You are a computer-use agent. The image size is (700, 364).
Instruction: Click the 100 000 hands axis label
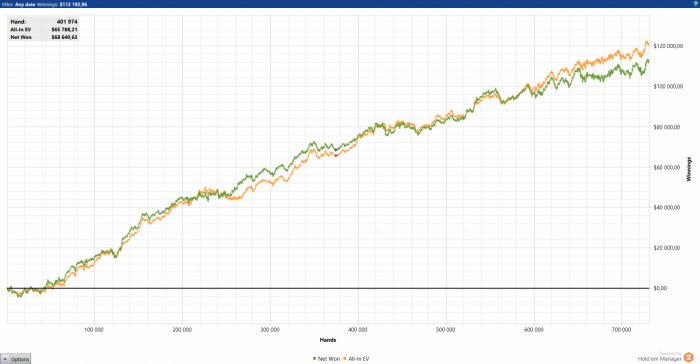click(x=94, y=330)
